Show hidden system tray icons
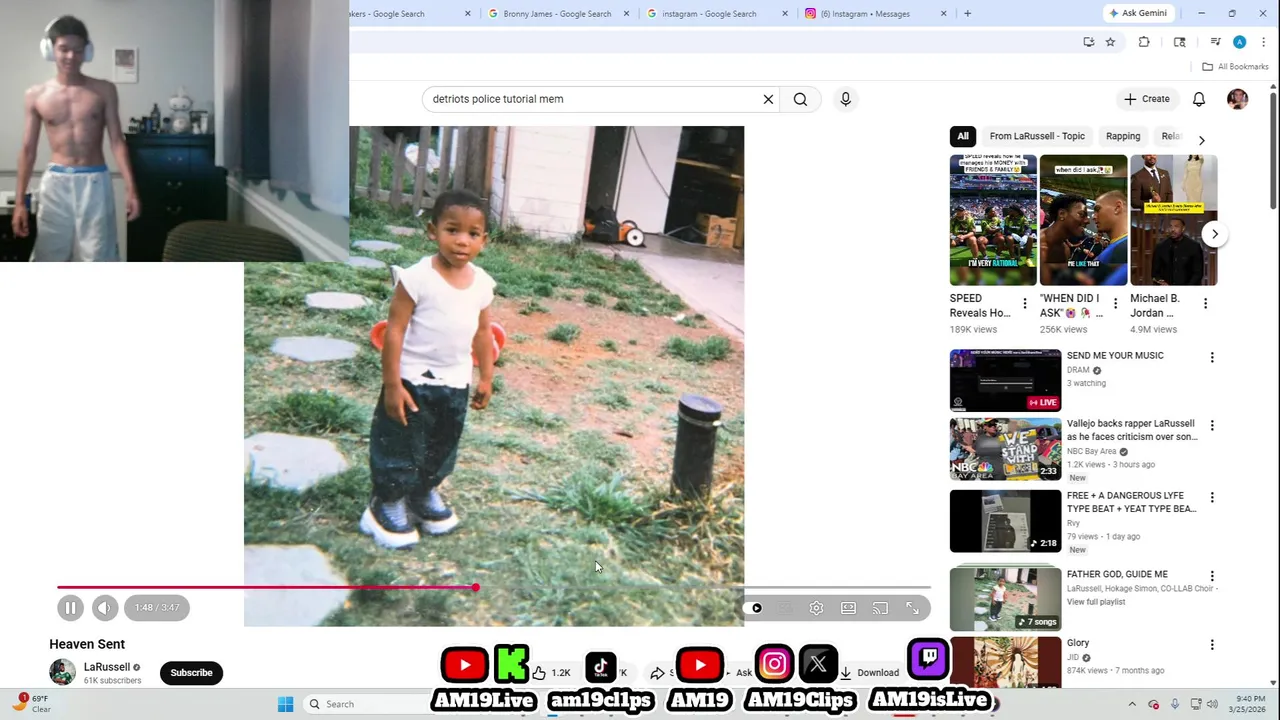The width and height of the screenshot is (1280, 720). click(1132, 704)
